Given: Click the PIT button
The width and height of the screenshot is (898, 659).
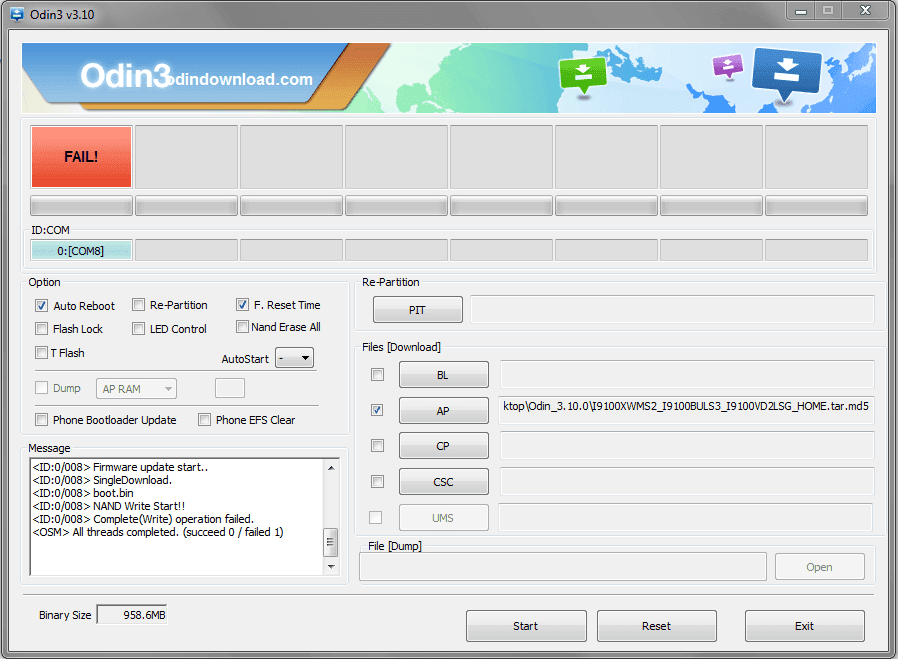Looking at the screenshot, I should point(418,310).
